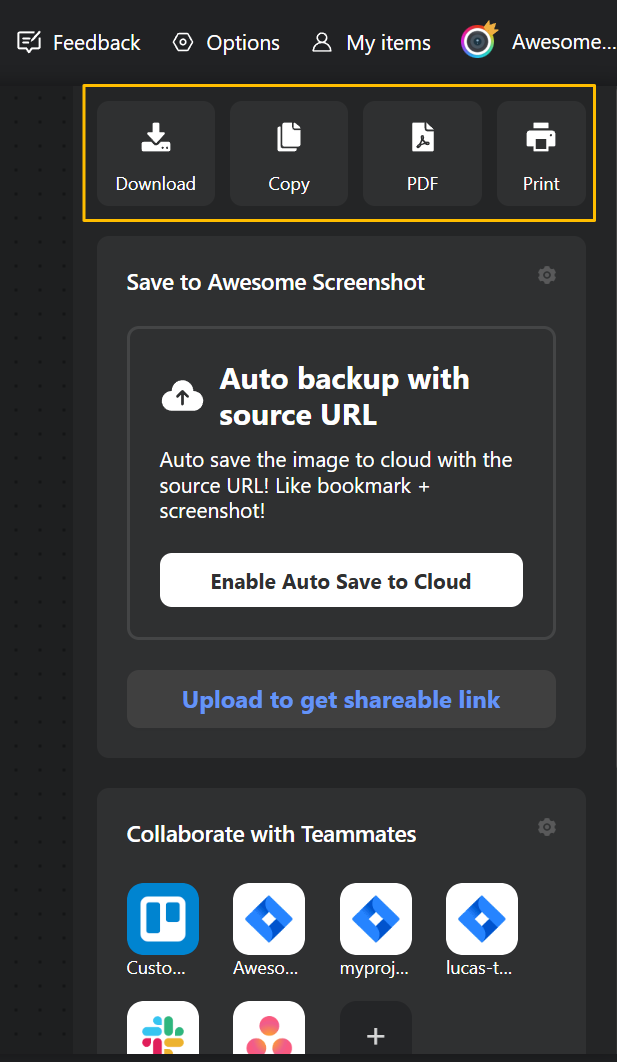Download the screenshot
The width and height of the screenshot is (617, 1062).
155,152
